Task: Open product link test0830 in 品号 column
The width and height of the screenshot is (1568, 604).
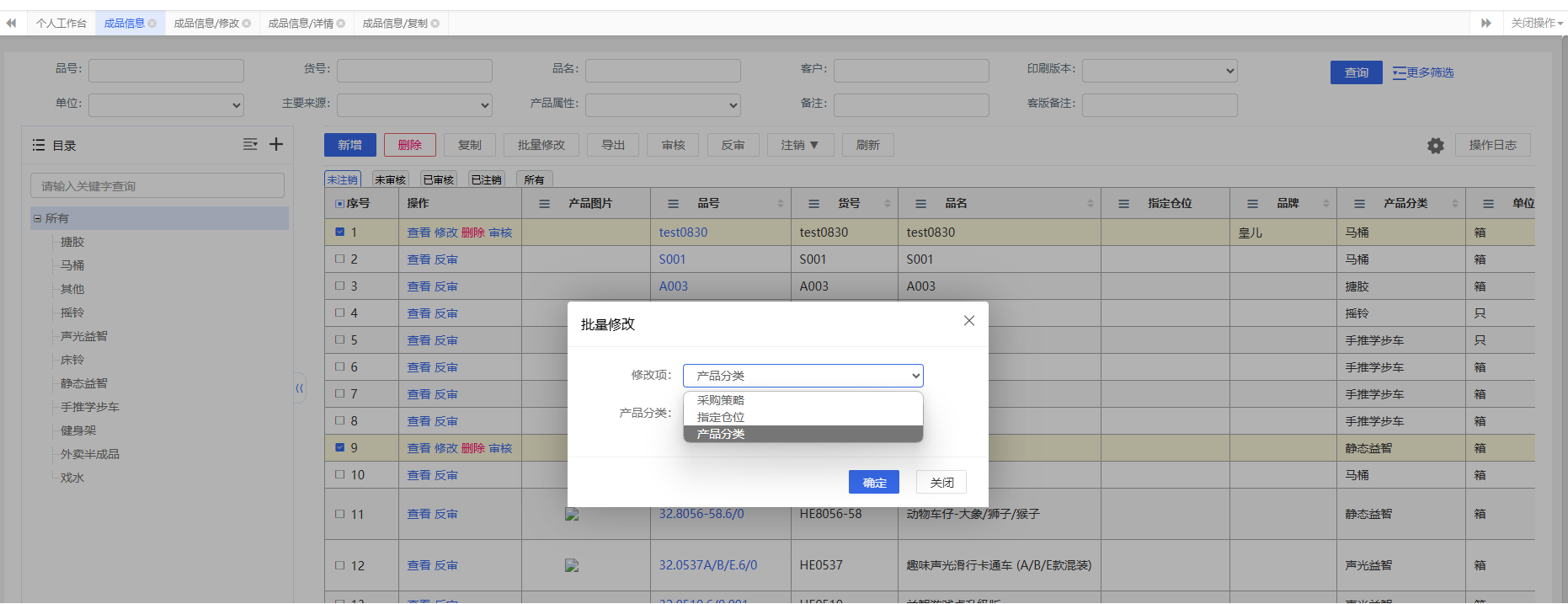Action: coord(683,233)
